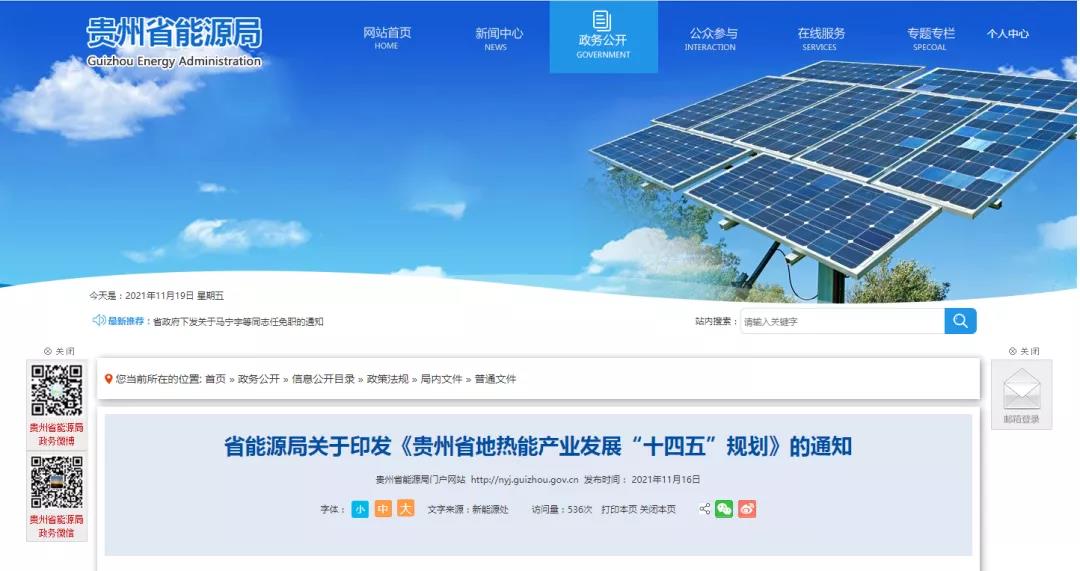Click the 政务公开 document icon in navigation

(x=602, y=20)
